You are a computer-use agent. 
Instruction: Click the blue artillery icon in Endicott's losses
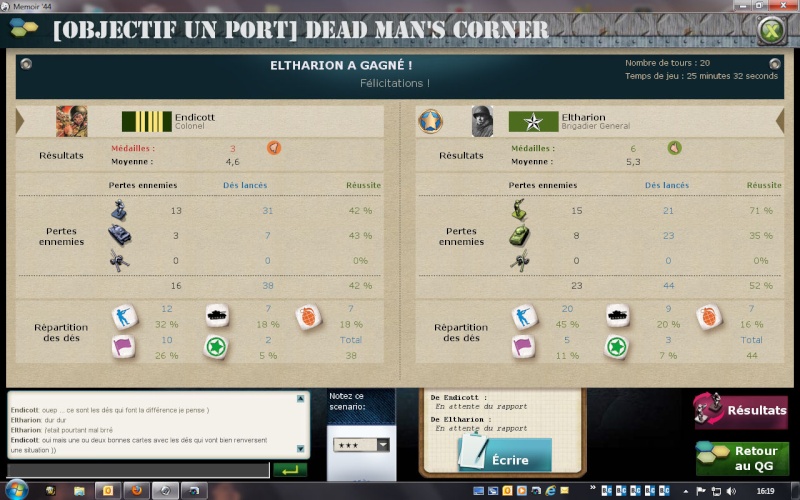(x=119, y=260)
